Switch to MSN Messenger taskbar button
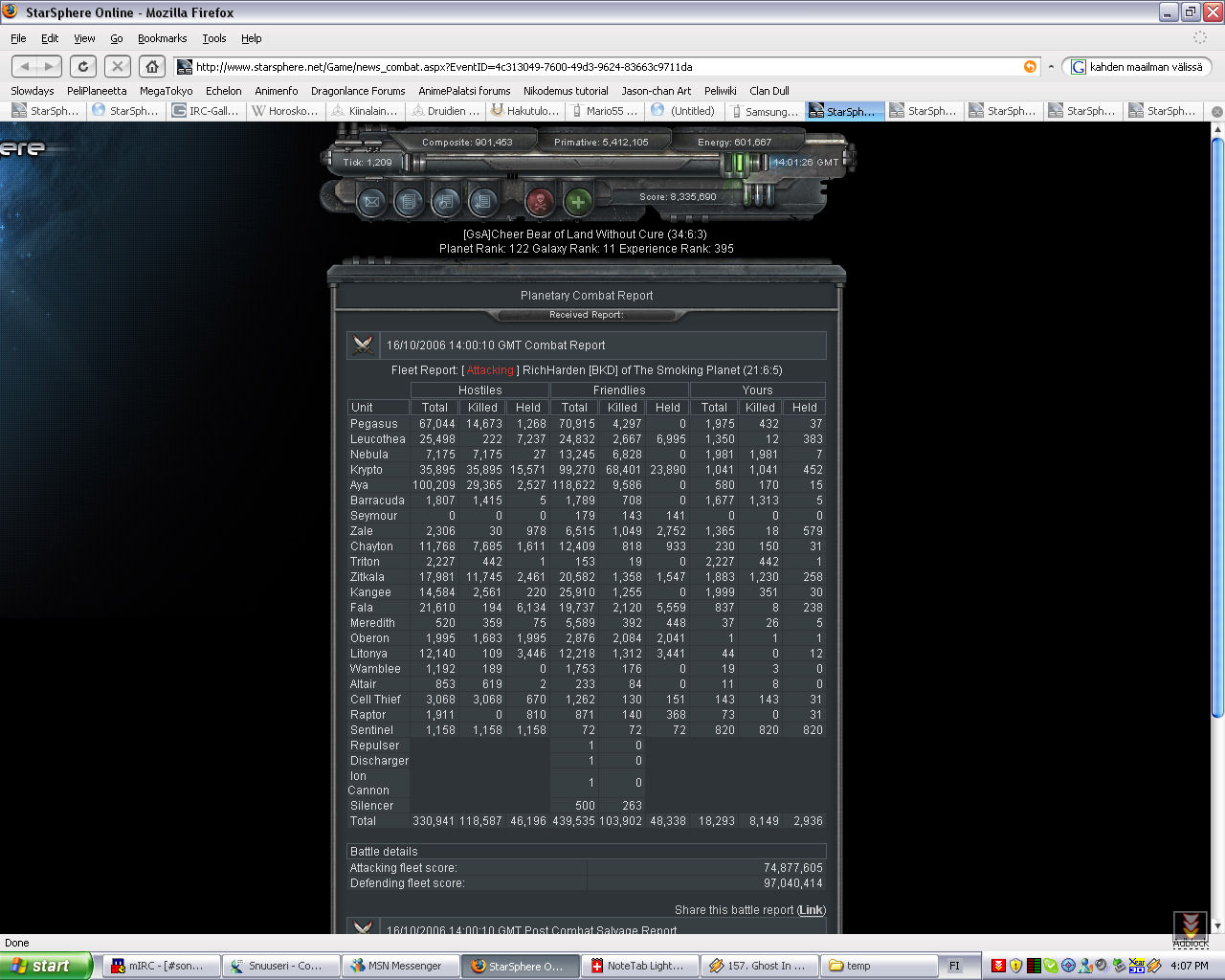This screenshot has height=980, width=1225. (400, 966)
